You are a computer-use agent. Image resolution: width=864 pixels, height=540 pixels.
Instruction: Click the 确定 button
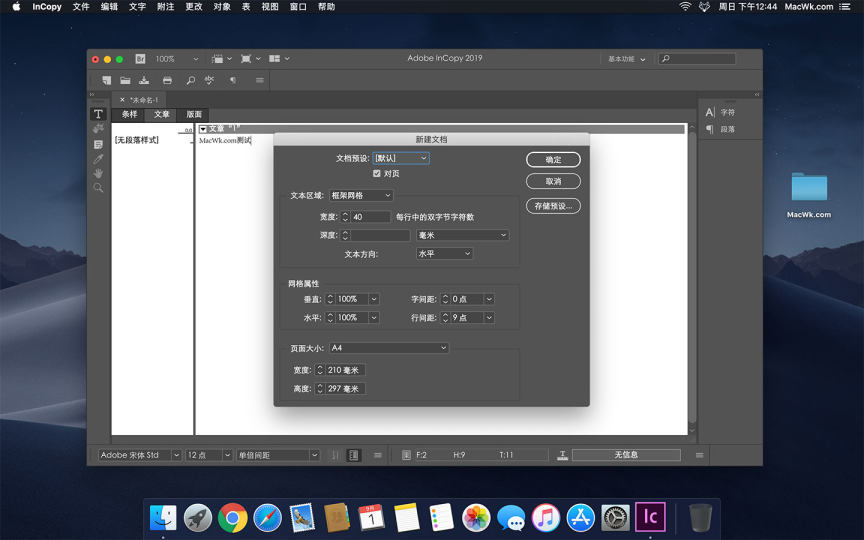tap(553, 160)
